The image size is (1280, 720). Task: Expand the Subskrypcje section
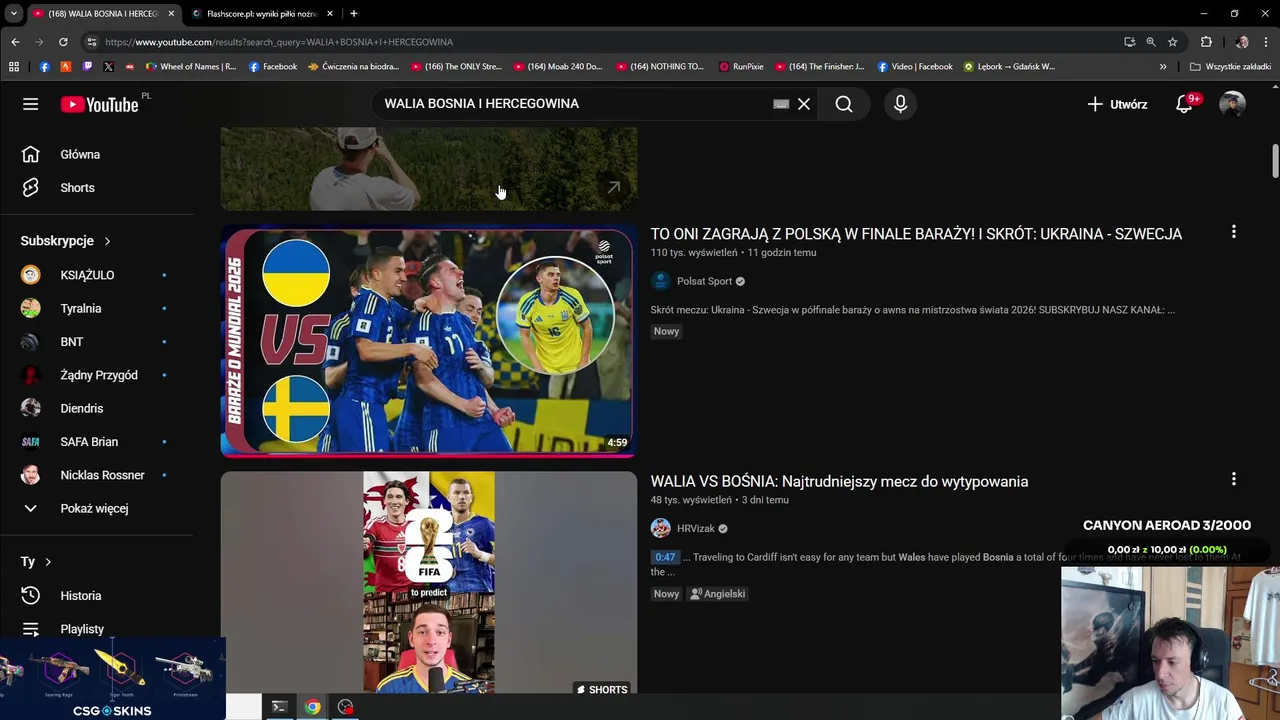coord(66,241)
